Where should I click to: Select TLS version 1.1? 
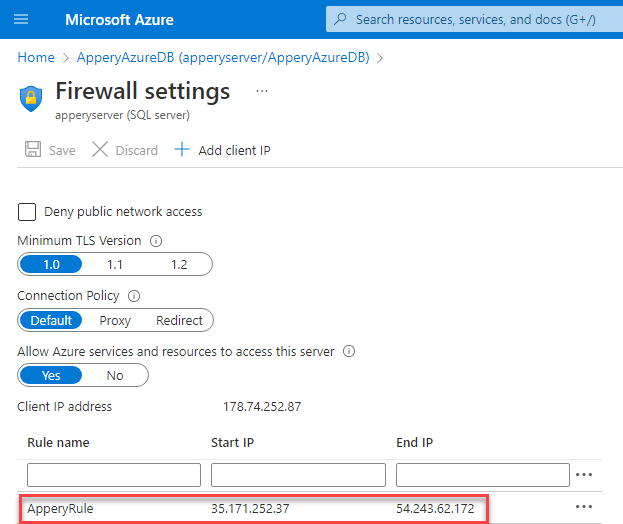[115, 264]
